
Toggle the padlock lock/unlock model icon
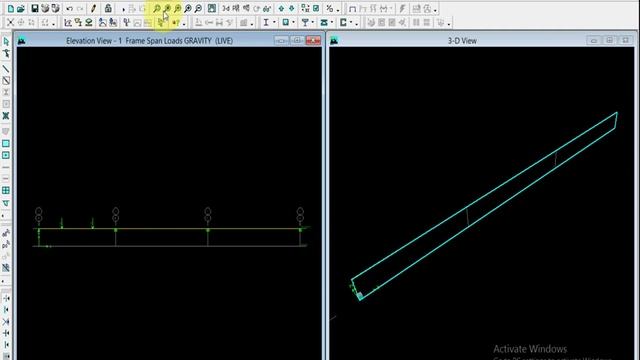click(x=108, y=8)
